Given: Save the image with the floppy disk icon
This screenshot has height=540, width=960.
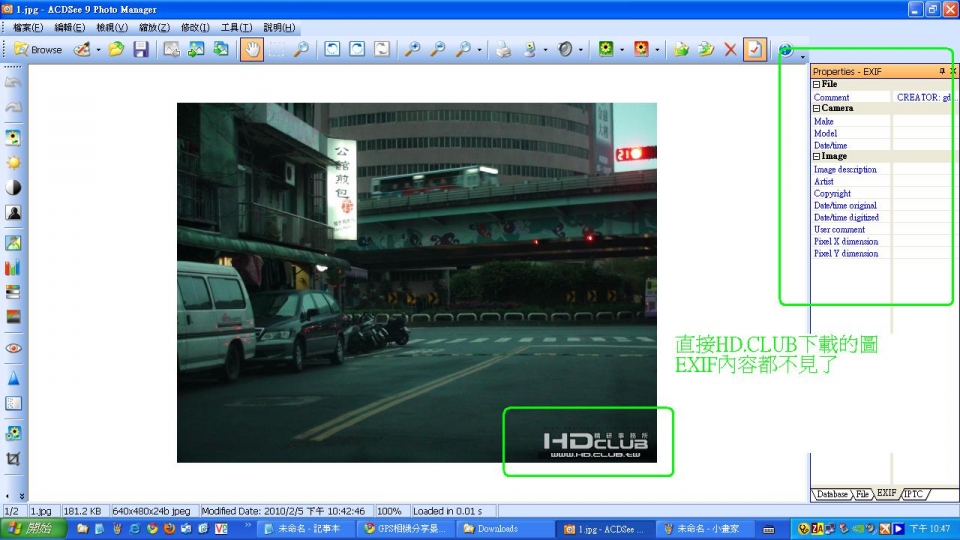Looking at the screenshot, I should [141, 50].
